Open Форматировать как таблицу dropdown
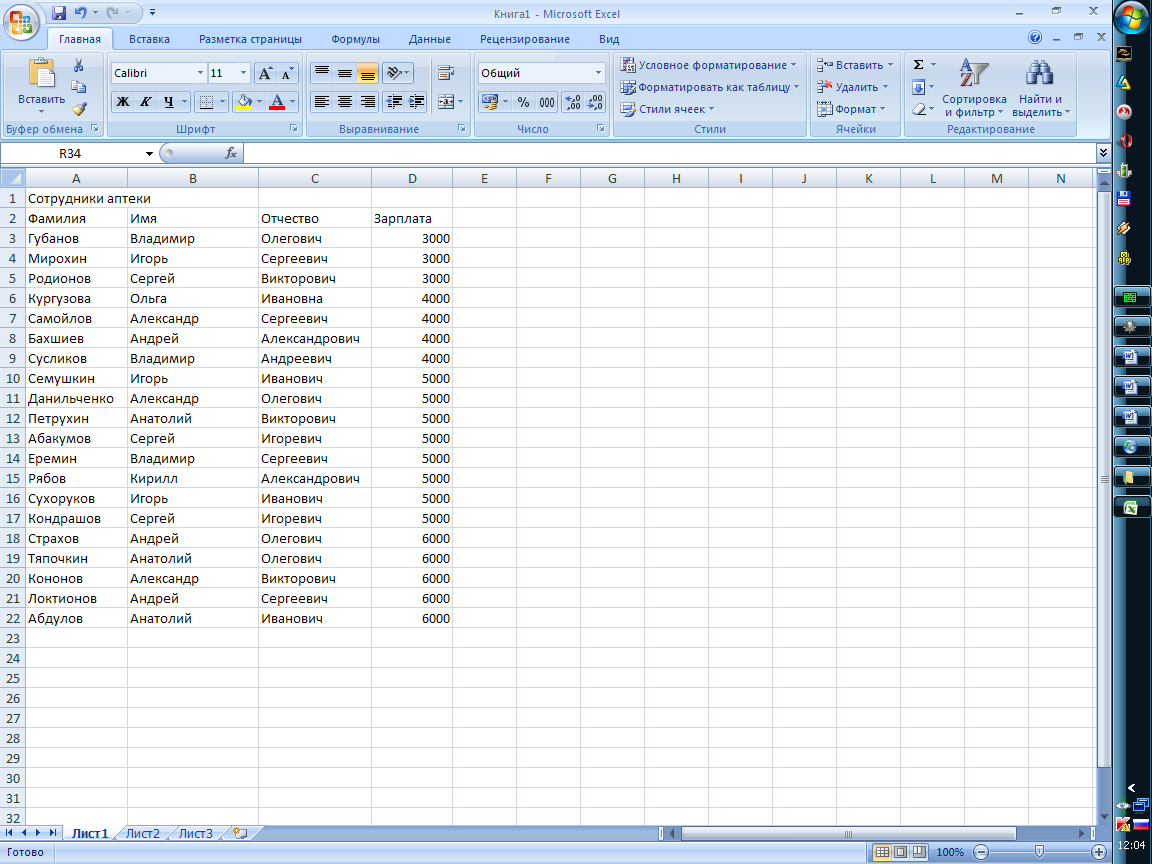 tap(710, 87)
